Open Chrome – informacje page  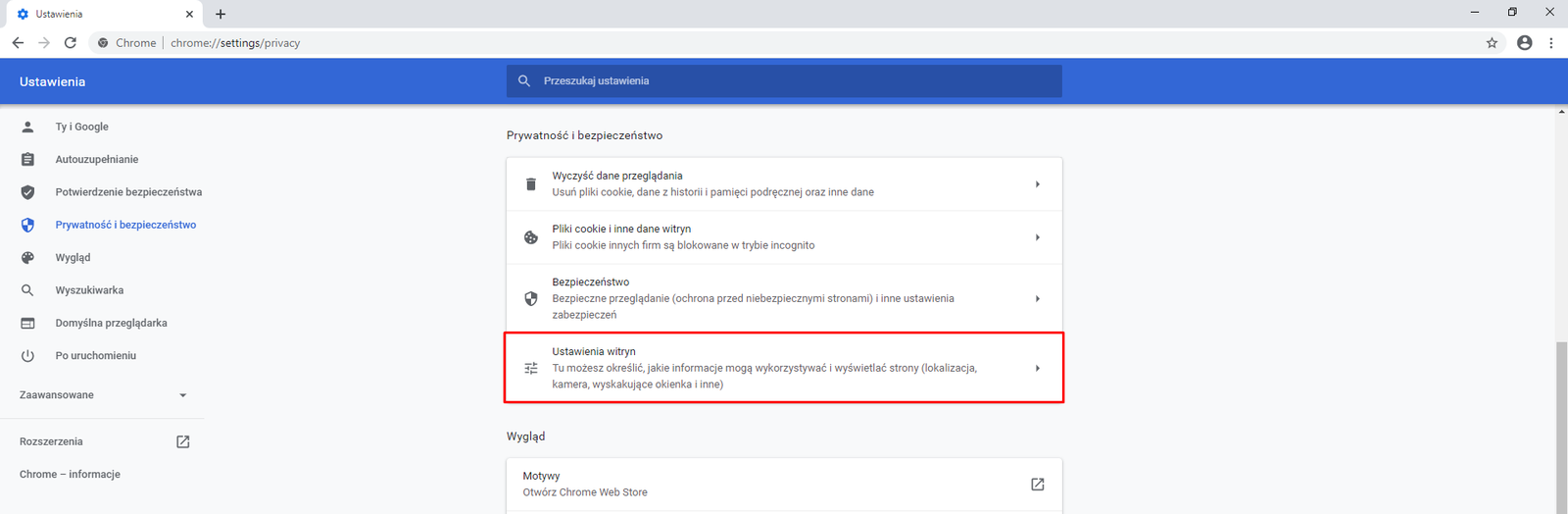pos(70,474)
